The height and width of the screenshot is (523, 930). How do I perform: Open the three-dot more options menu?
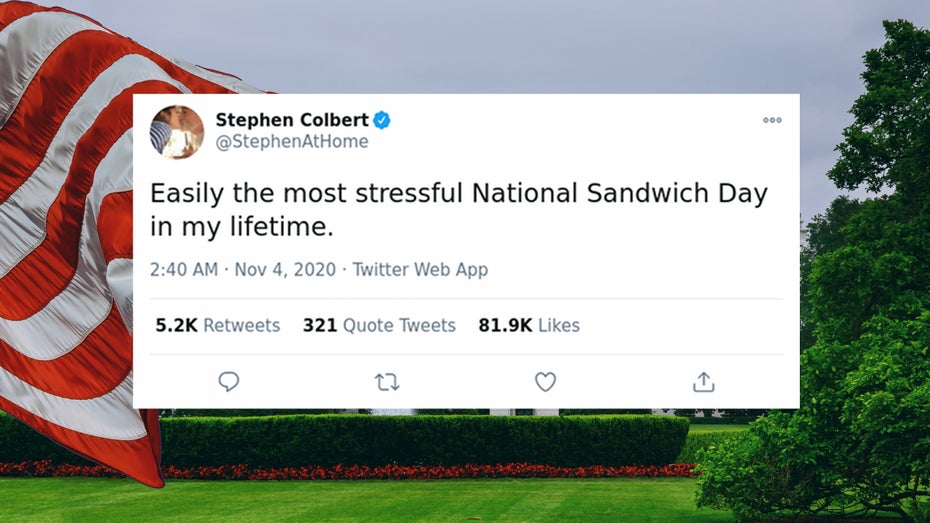click(x=772, y=120)
